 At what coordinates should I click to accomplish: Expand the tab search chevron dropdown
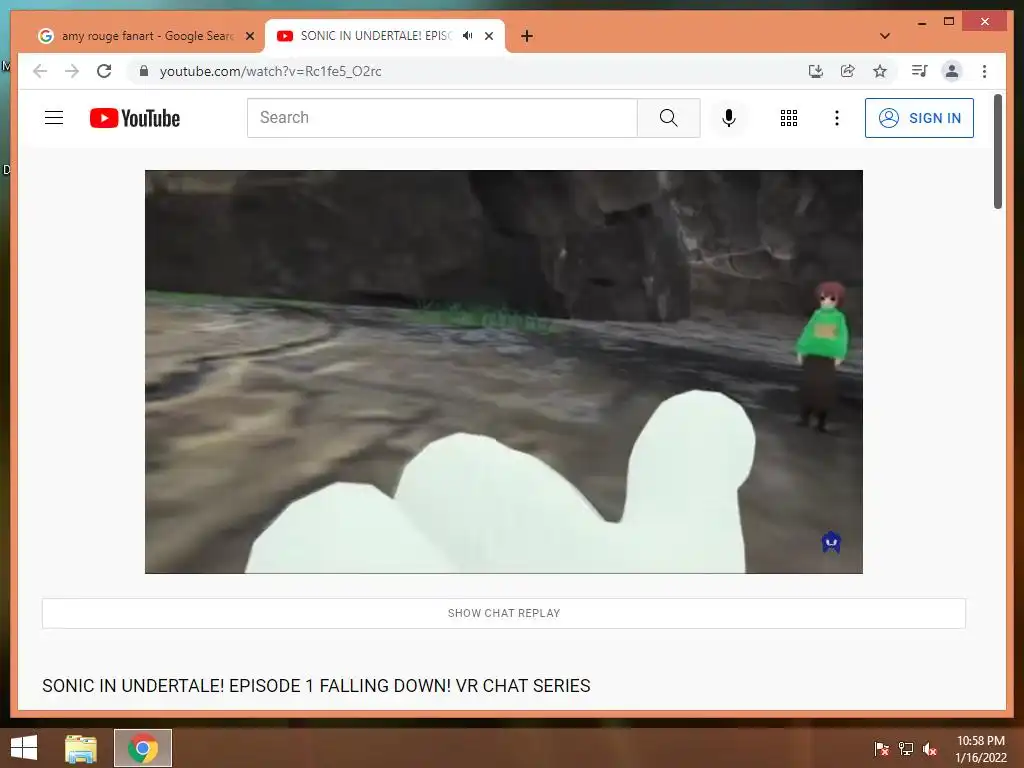coord(884,36)
